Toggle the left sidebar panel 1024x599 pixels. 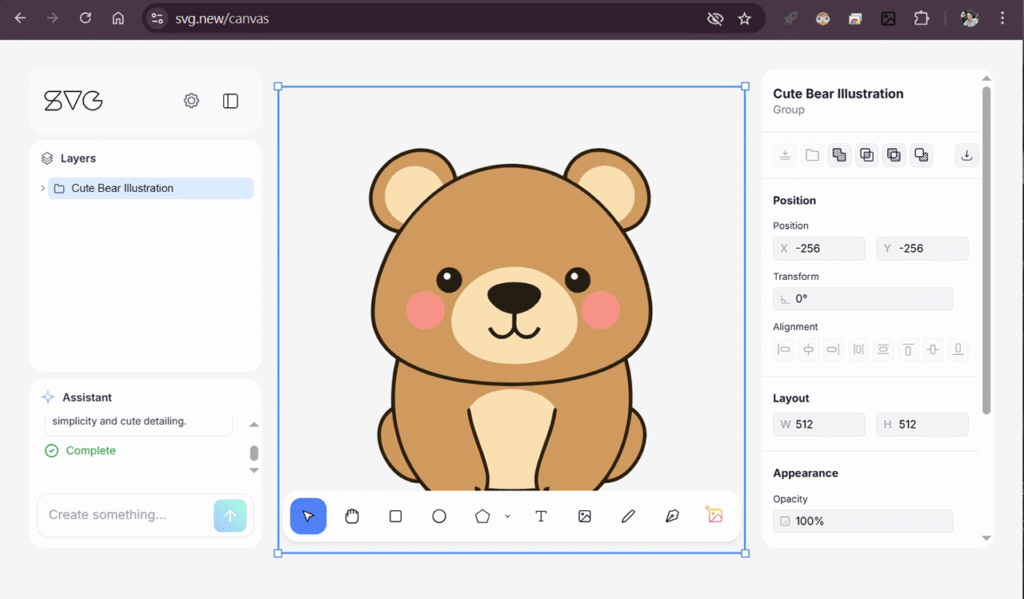(x=231, y=101)
